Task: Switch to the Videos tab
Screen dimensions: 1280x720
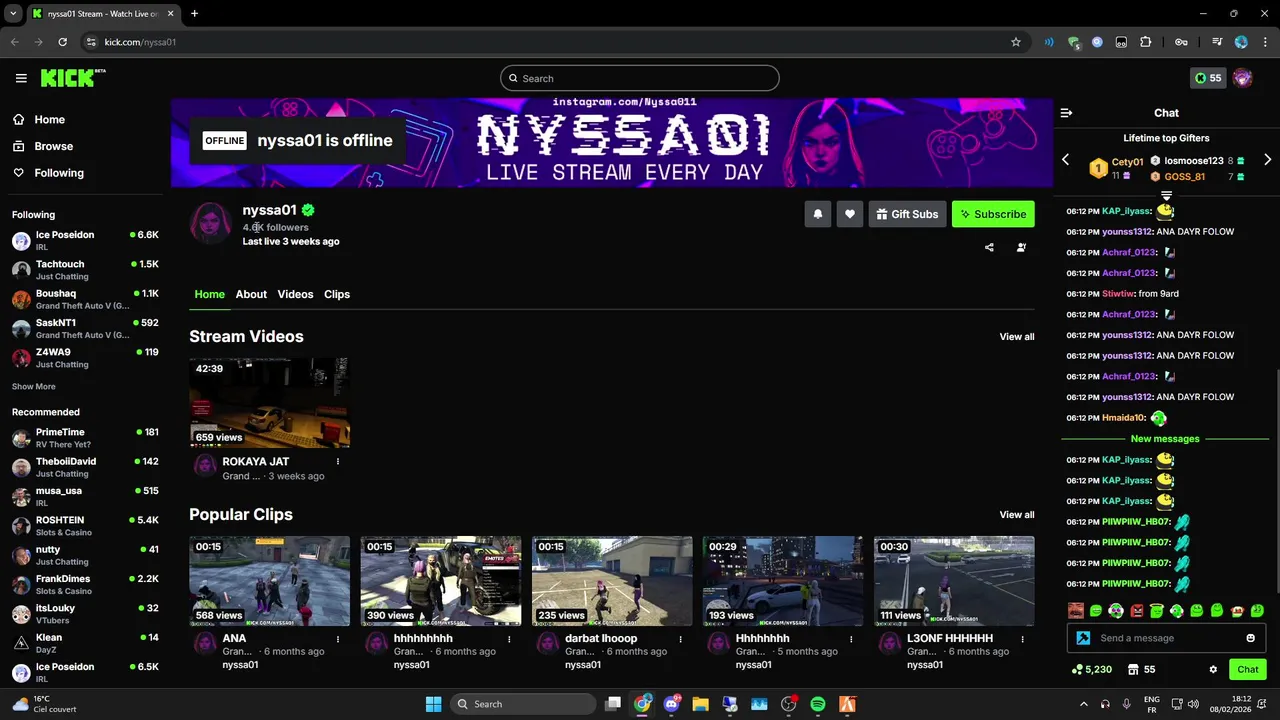Action: pos(295,294)
